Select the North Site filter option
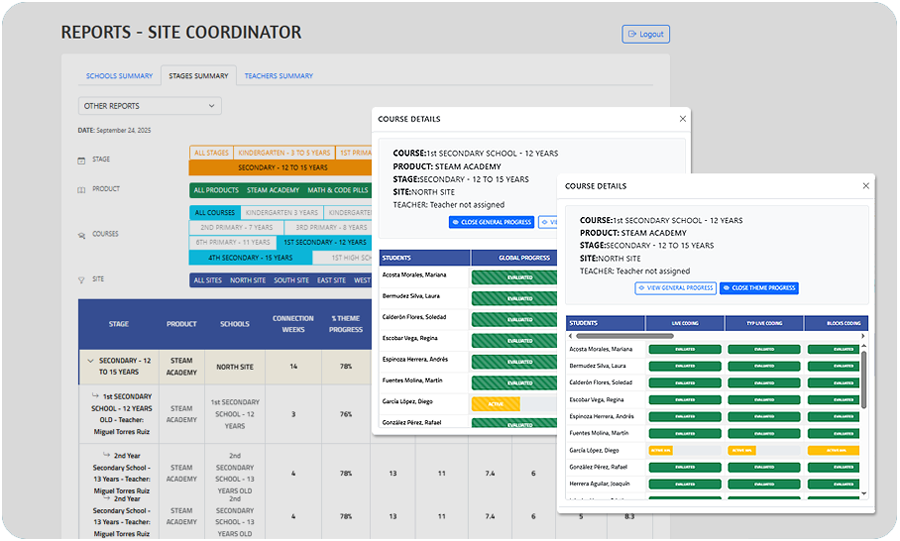 pyautogui.click(x=247, y=281)
